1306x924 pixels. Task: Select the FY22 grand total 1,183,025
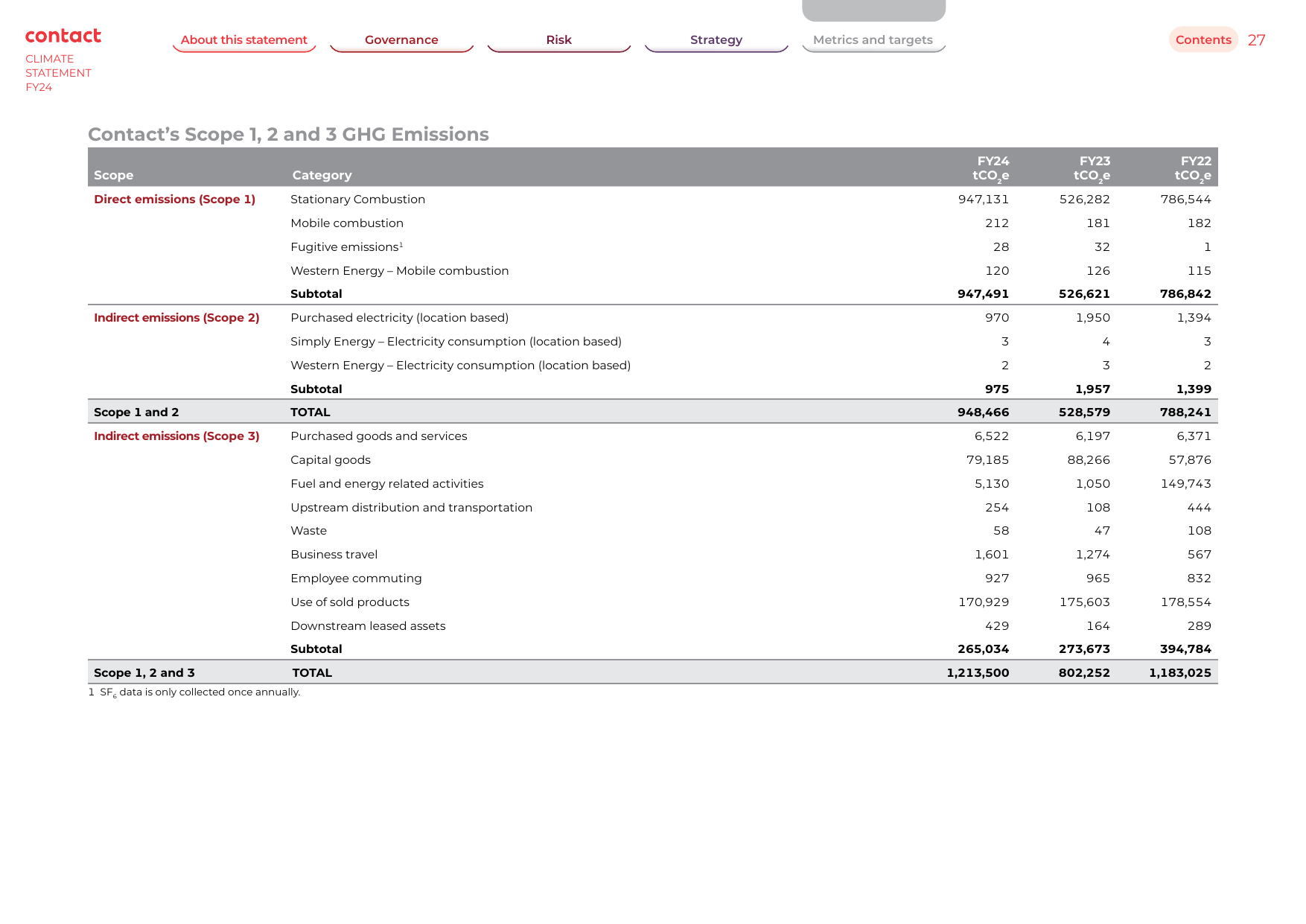point(1180,673)
